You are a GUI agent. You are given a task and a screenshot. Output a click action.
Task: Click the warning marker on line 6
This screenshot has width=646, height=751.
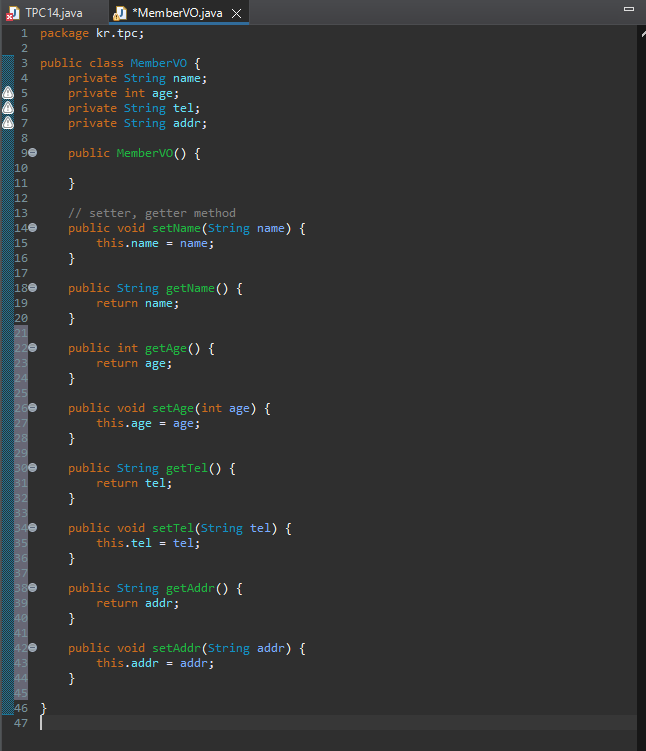pyautogui.click(x=8, y=108)
